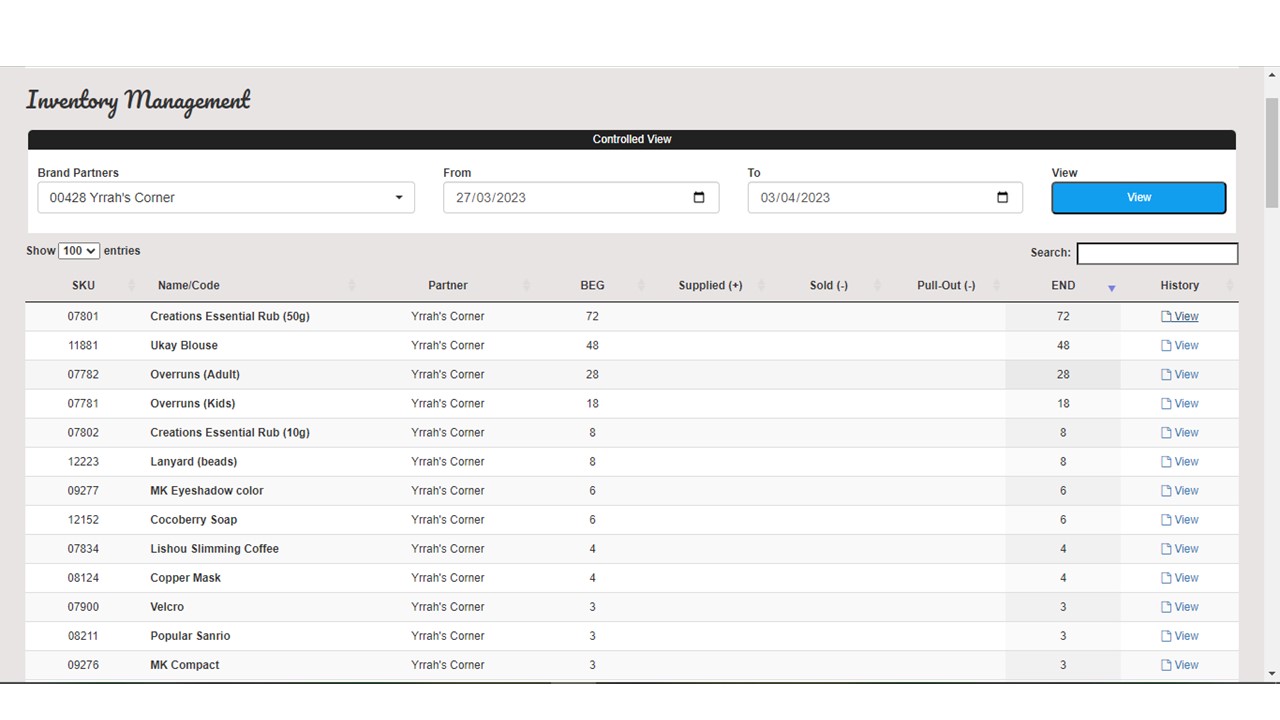This screenshot has width=1280, height=720.
Task: Click the Controlled View panel title bar
Action: (632, 139)
